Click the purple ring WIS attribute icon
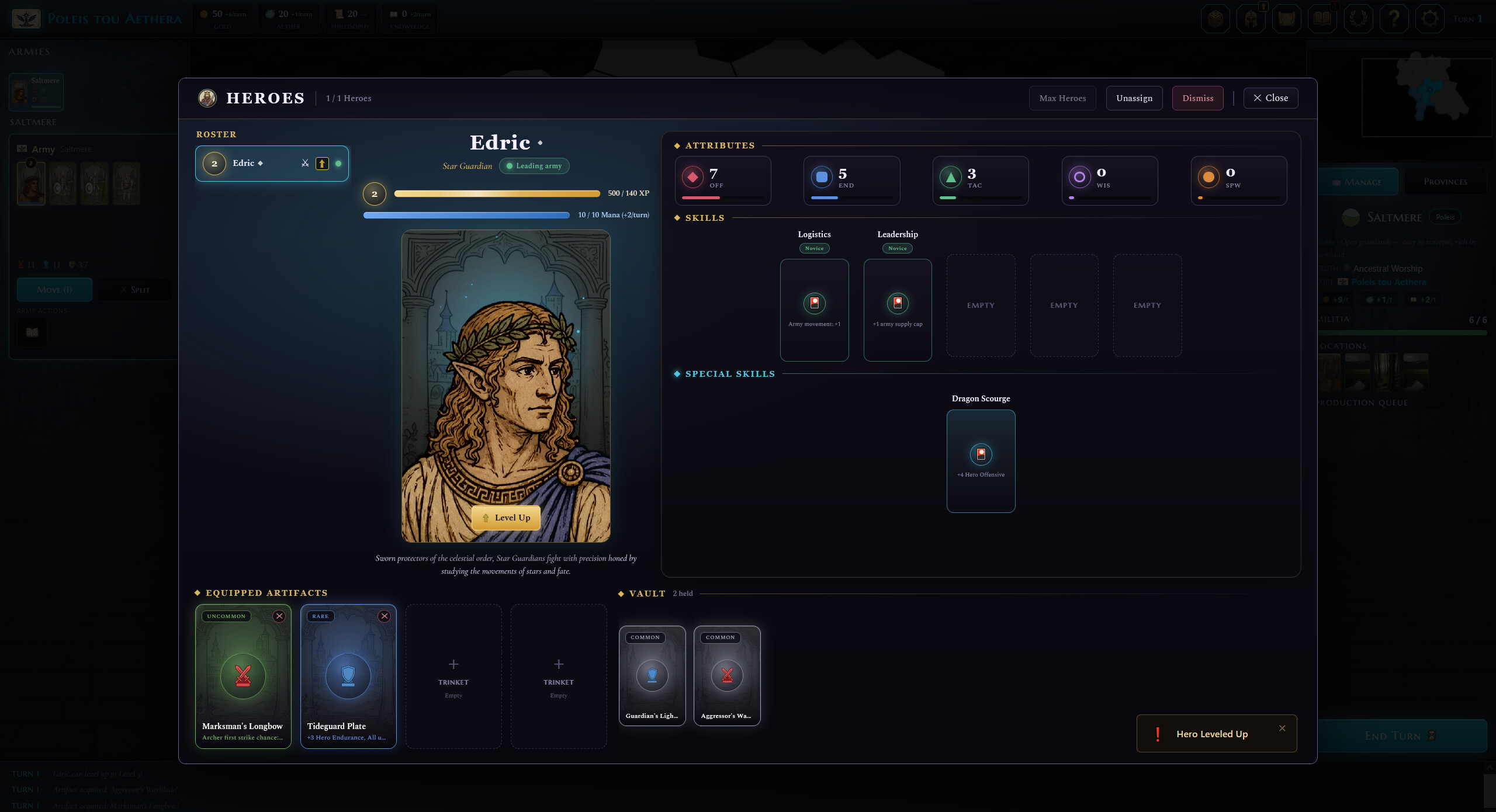This screenshot has height=812, width=1496. (1079, 177)
